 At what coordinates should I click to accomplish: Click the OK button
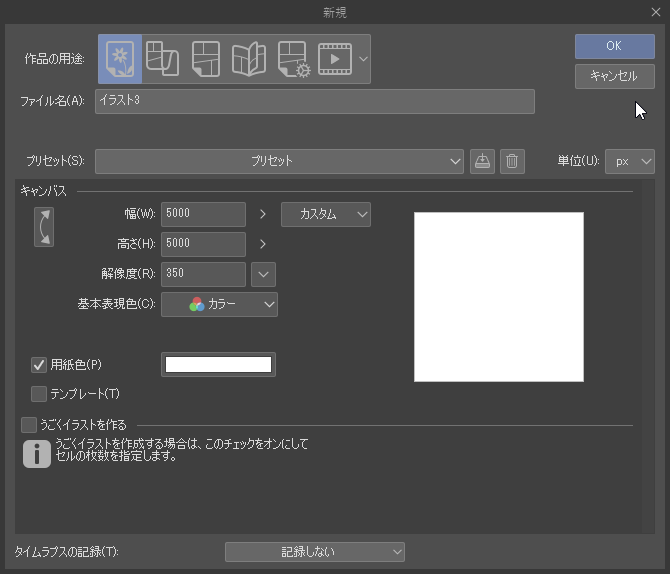tap(614, 45)
